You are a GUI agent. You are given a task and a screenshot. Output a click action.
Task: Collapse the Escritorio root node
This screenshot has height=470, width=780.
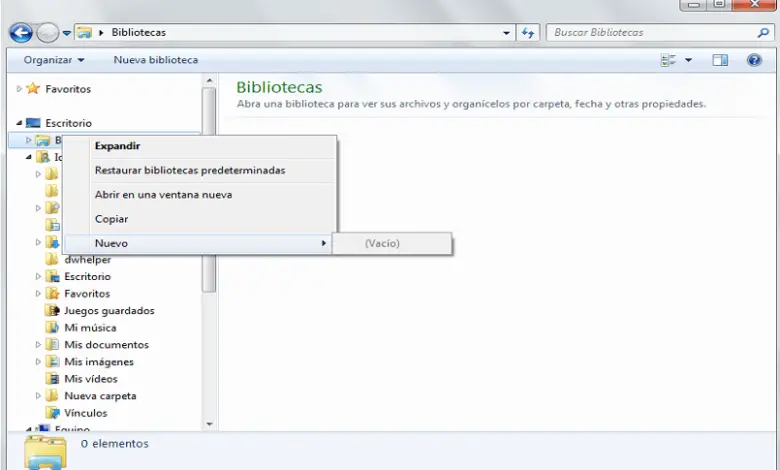(19, 122)
